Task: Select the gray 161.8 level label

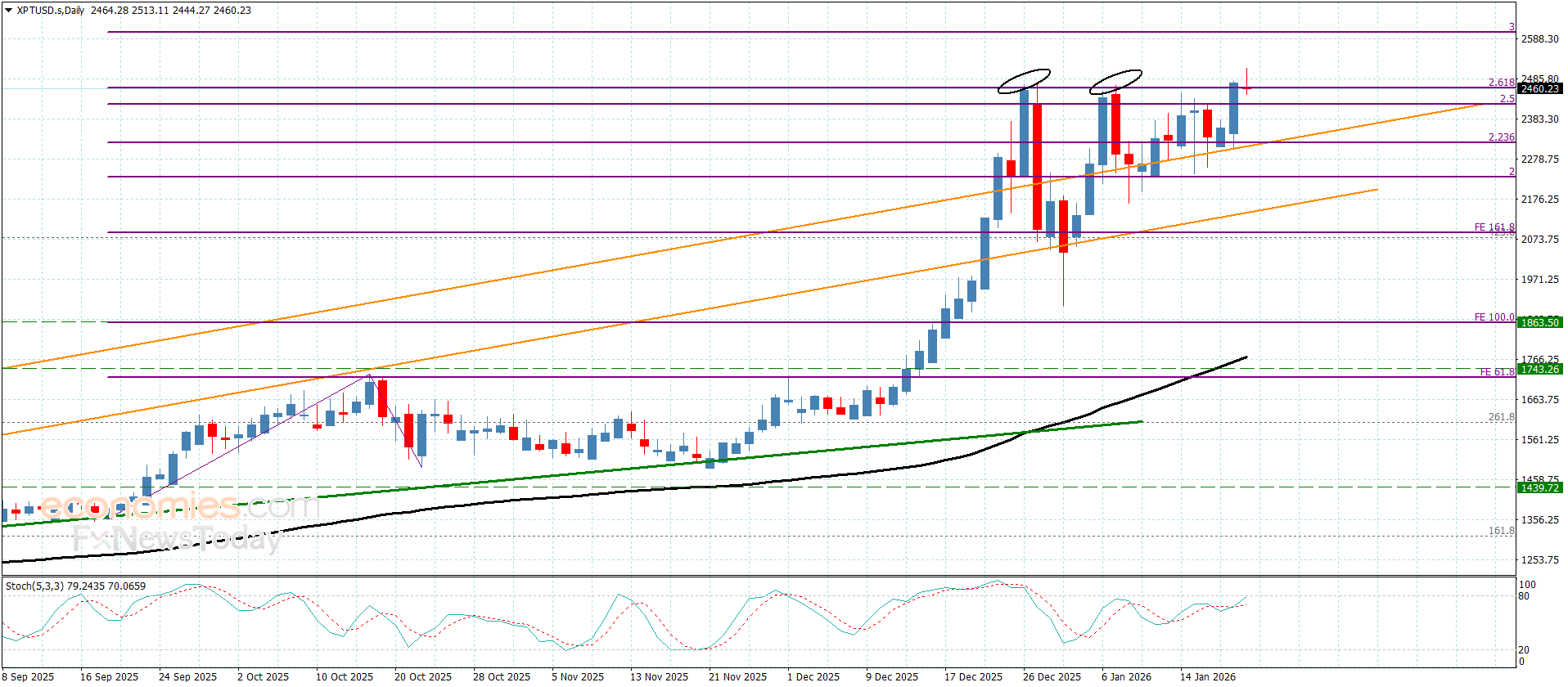Action: pos(1501,531)
